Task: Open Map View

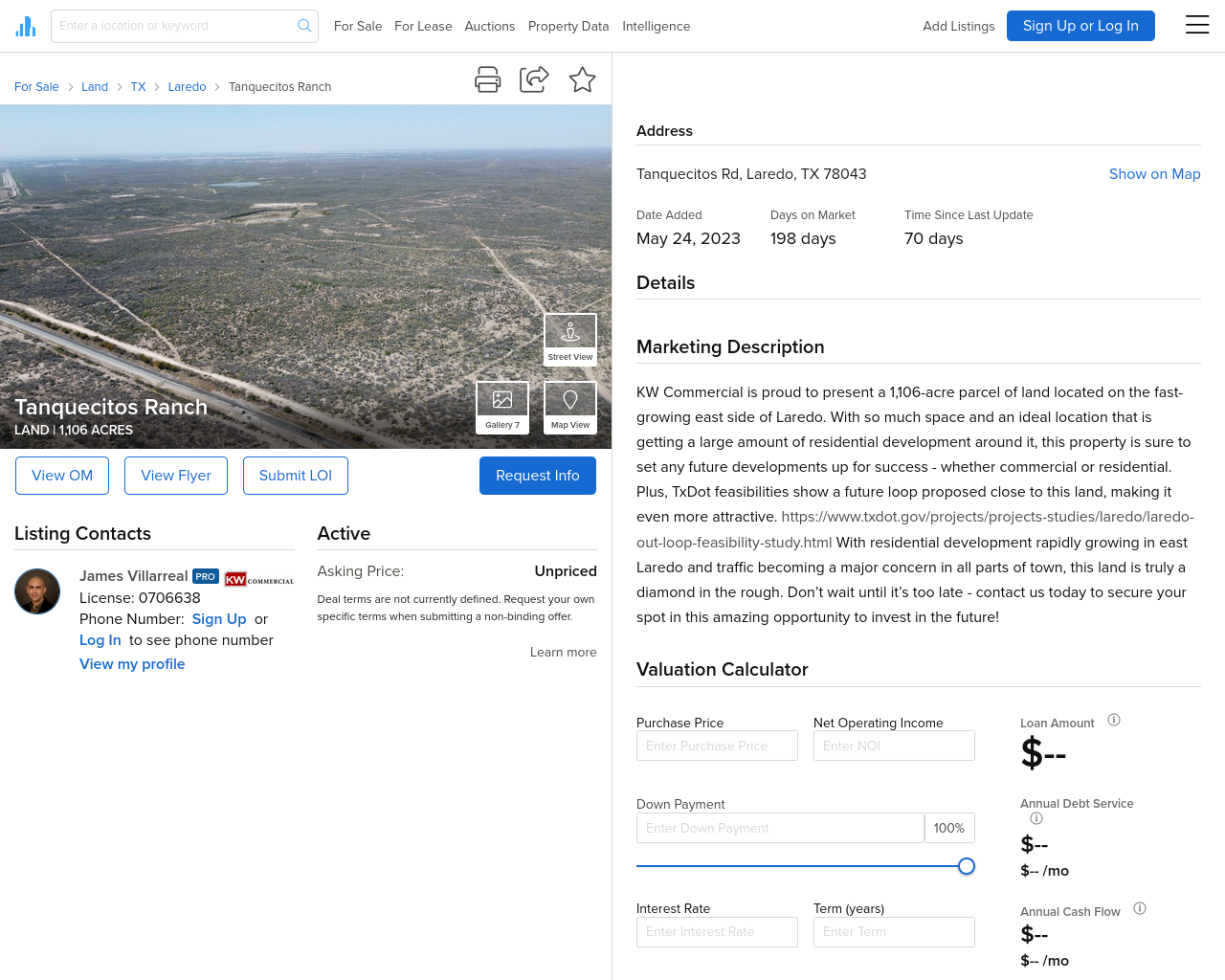Action: 570,408
